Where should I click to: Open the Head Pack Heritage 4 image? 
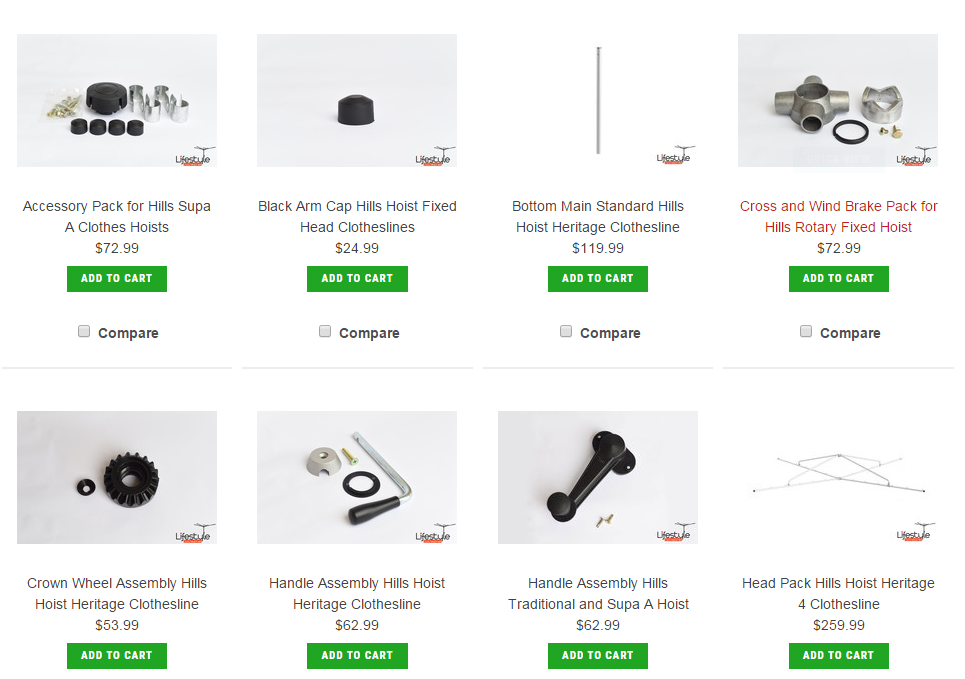(x=838, y=477)
